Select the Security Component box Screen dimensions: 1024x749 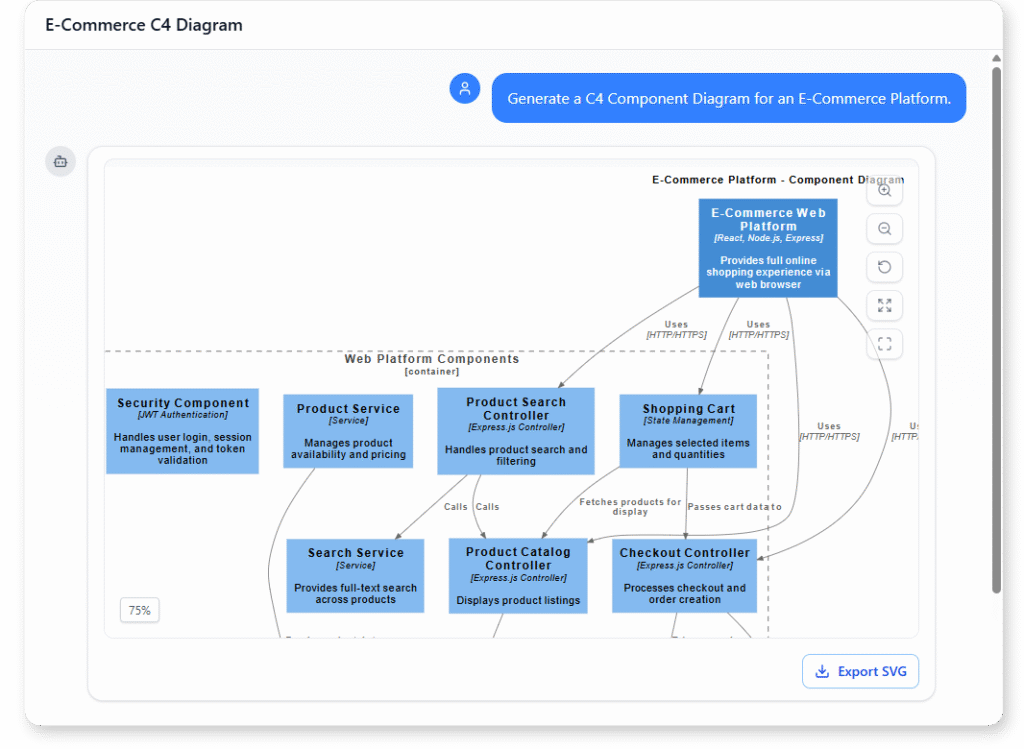[x=182, y=430]
